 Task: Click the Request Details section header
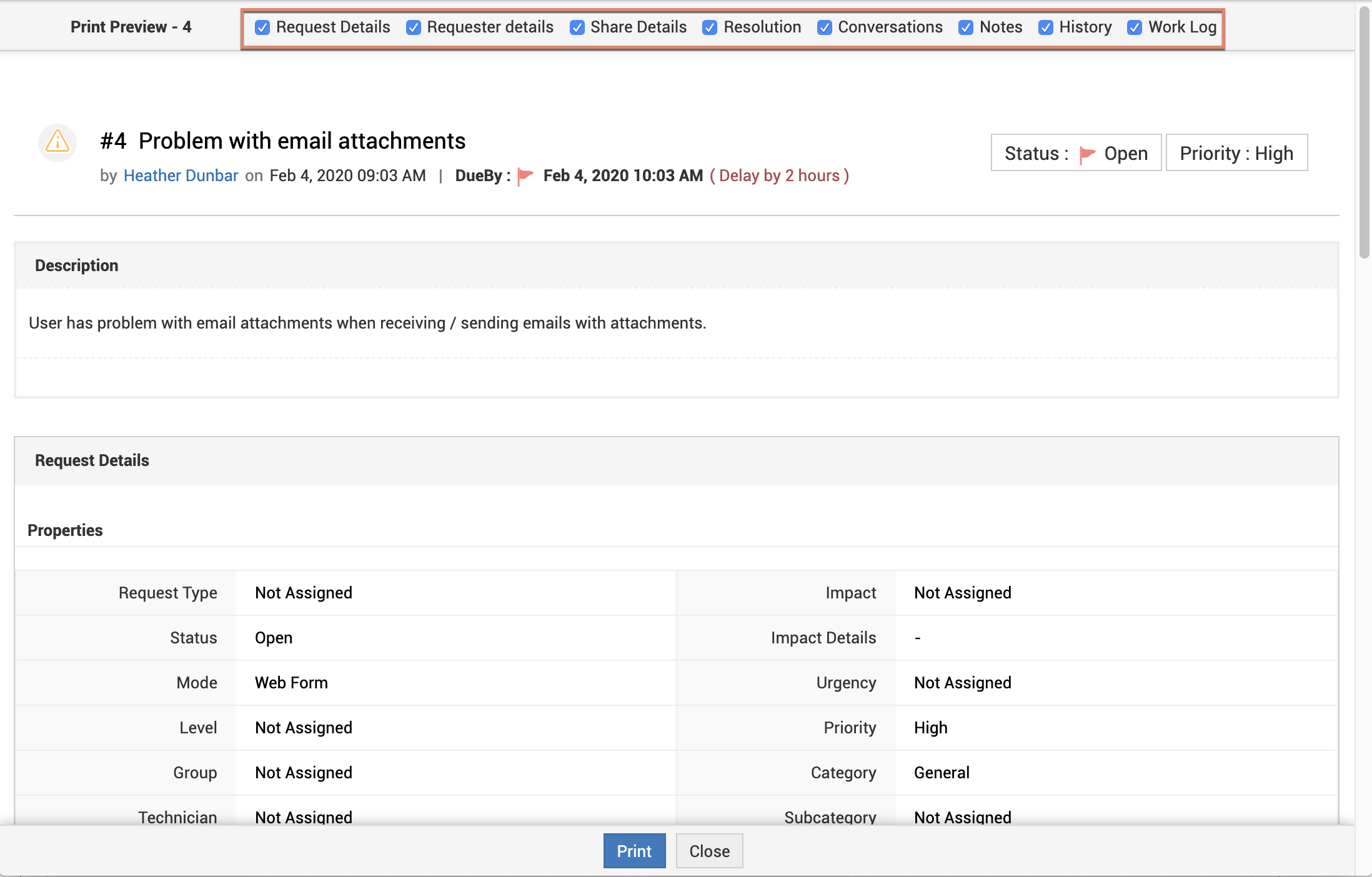click(x=92, y=460)
